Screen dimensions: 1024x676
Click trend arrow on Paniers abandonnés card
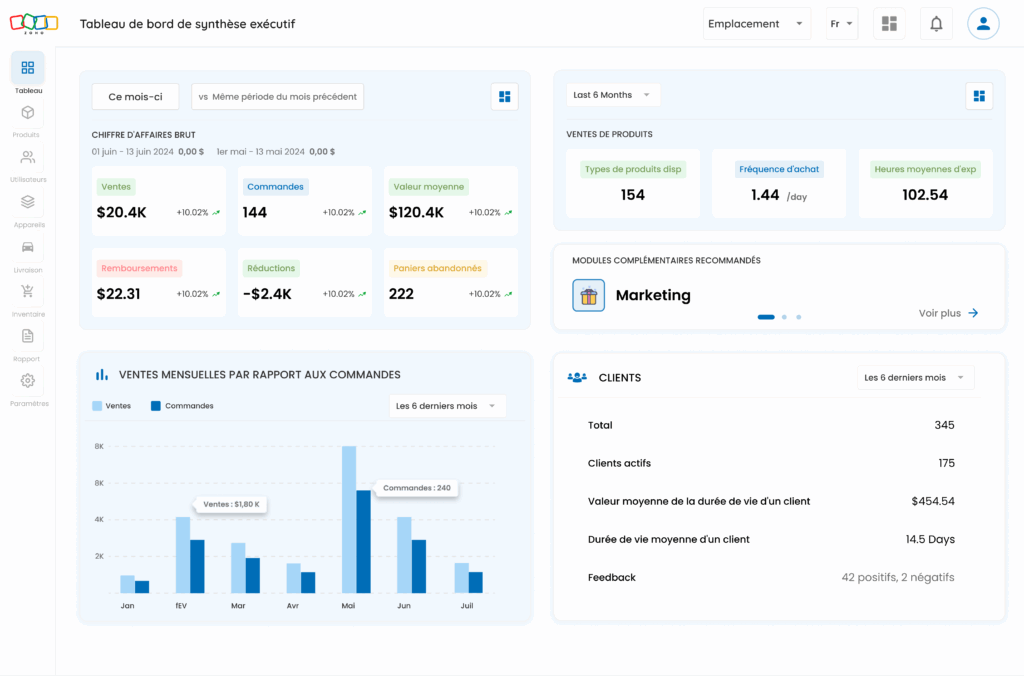pos(508,294)
